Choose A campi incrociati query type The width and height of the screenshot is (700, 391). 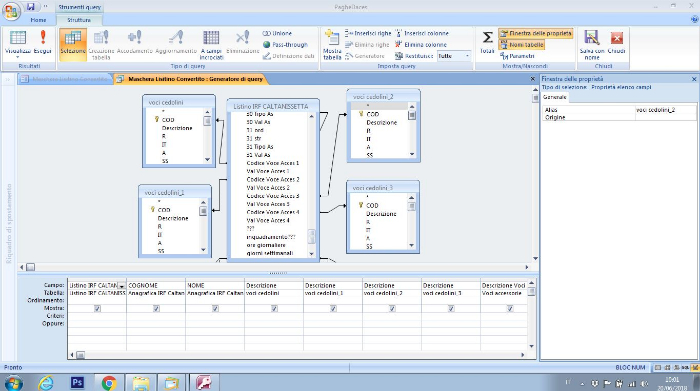point(211,45)
